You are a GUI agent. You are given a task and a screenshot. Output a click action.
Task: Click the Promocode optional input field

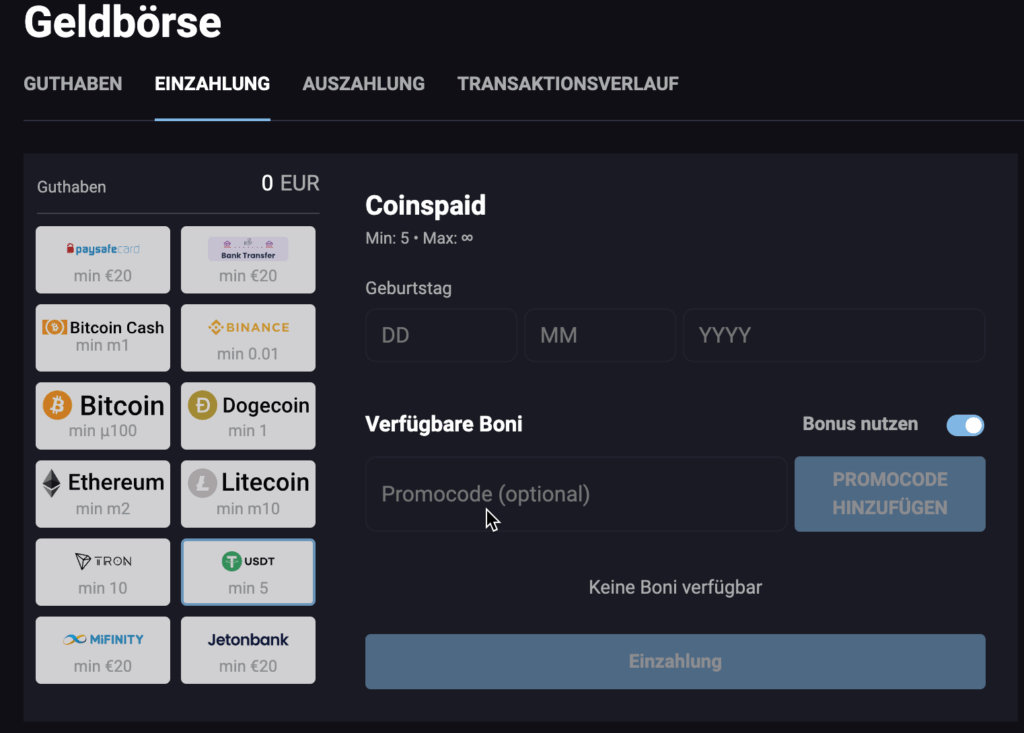click(575, 493)
